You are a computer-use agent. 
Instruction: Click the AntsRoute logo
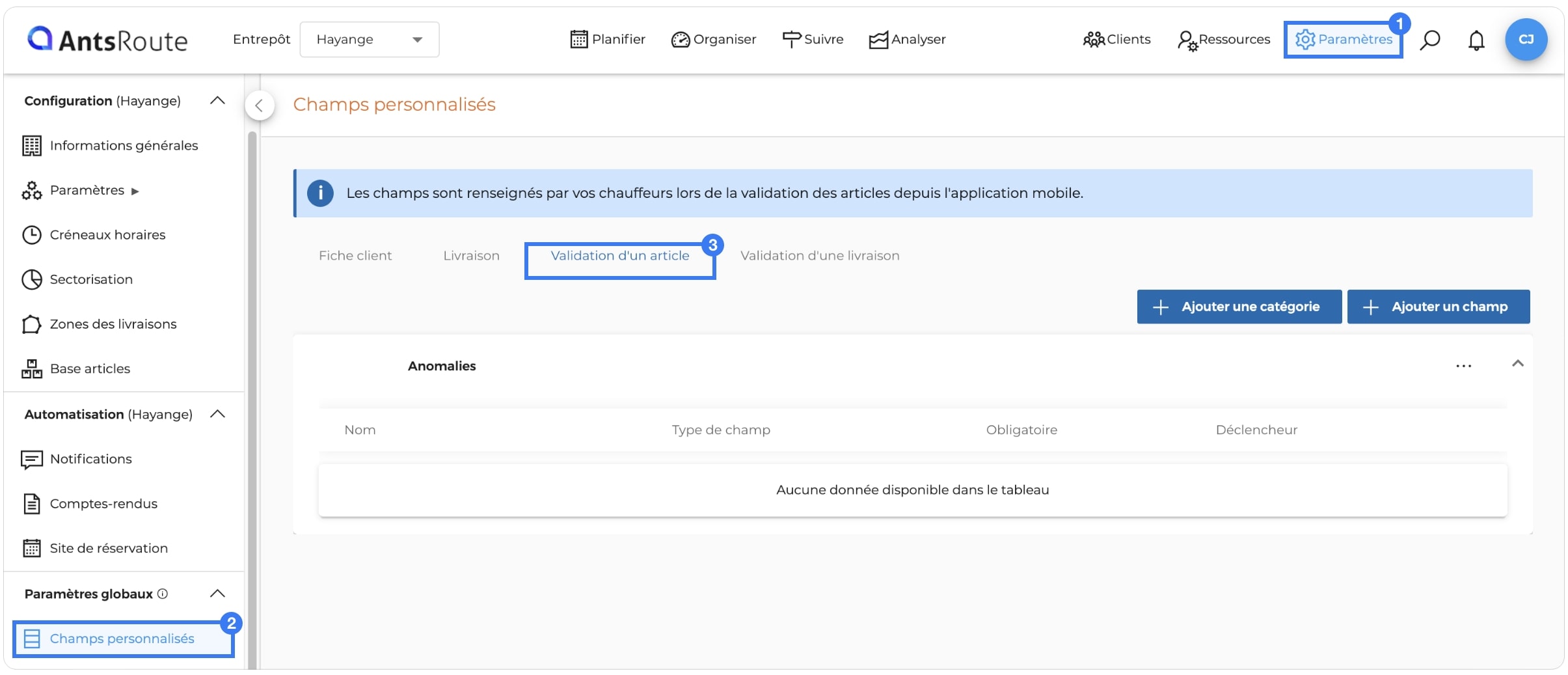pyautogui.click(x=107, y=39)
